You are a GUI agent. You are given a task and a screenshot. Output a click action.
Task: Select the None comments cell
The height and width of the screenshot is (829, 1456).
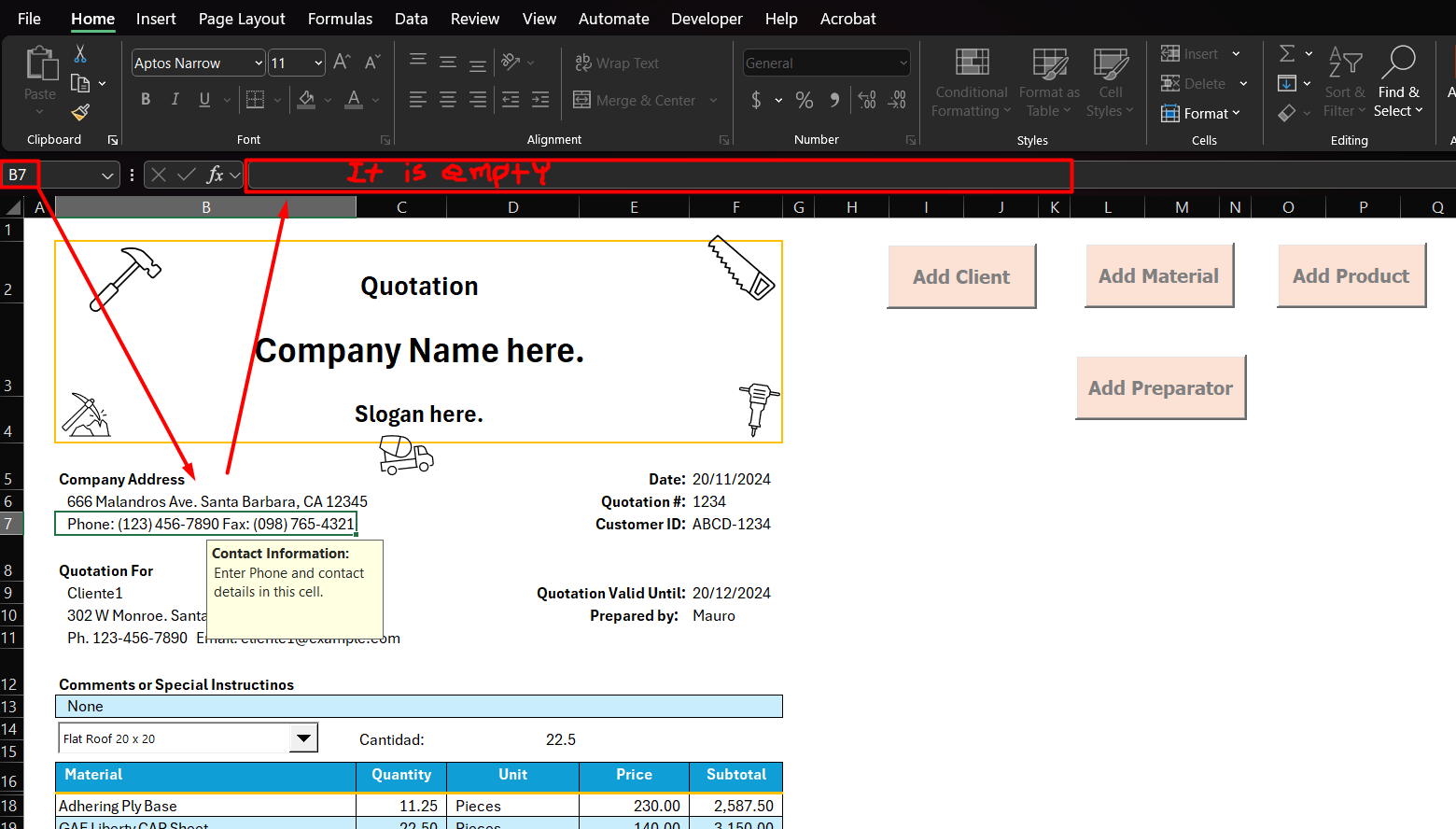coord(419,707)
